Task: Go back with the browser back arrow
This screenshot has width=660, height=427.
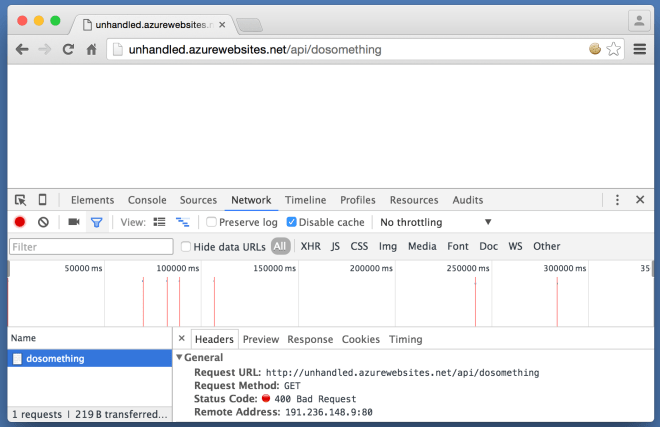Action: pyautogui.click(x=22, y=50)
